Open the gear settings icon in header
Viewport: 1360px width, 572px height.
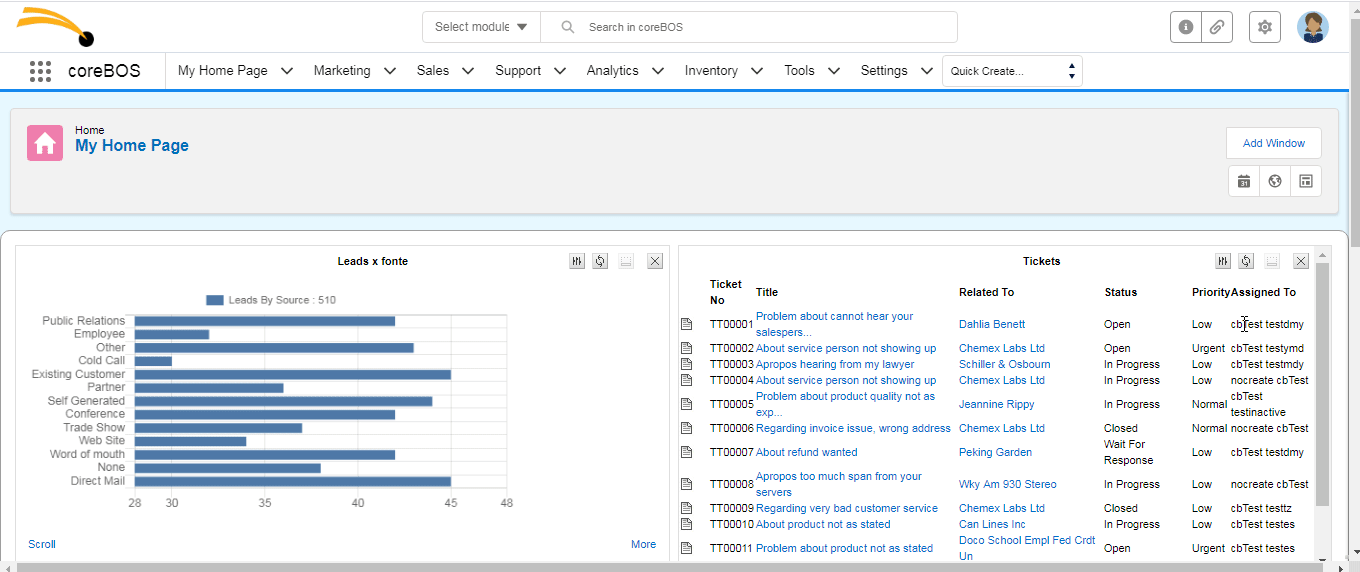pos(1265,27)
